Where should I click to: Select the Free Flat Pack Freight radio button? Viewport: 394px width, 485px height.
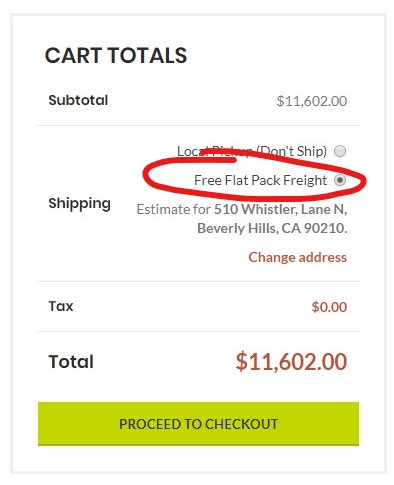pyautogui.click(x=340, y=180)
